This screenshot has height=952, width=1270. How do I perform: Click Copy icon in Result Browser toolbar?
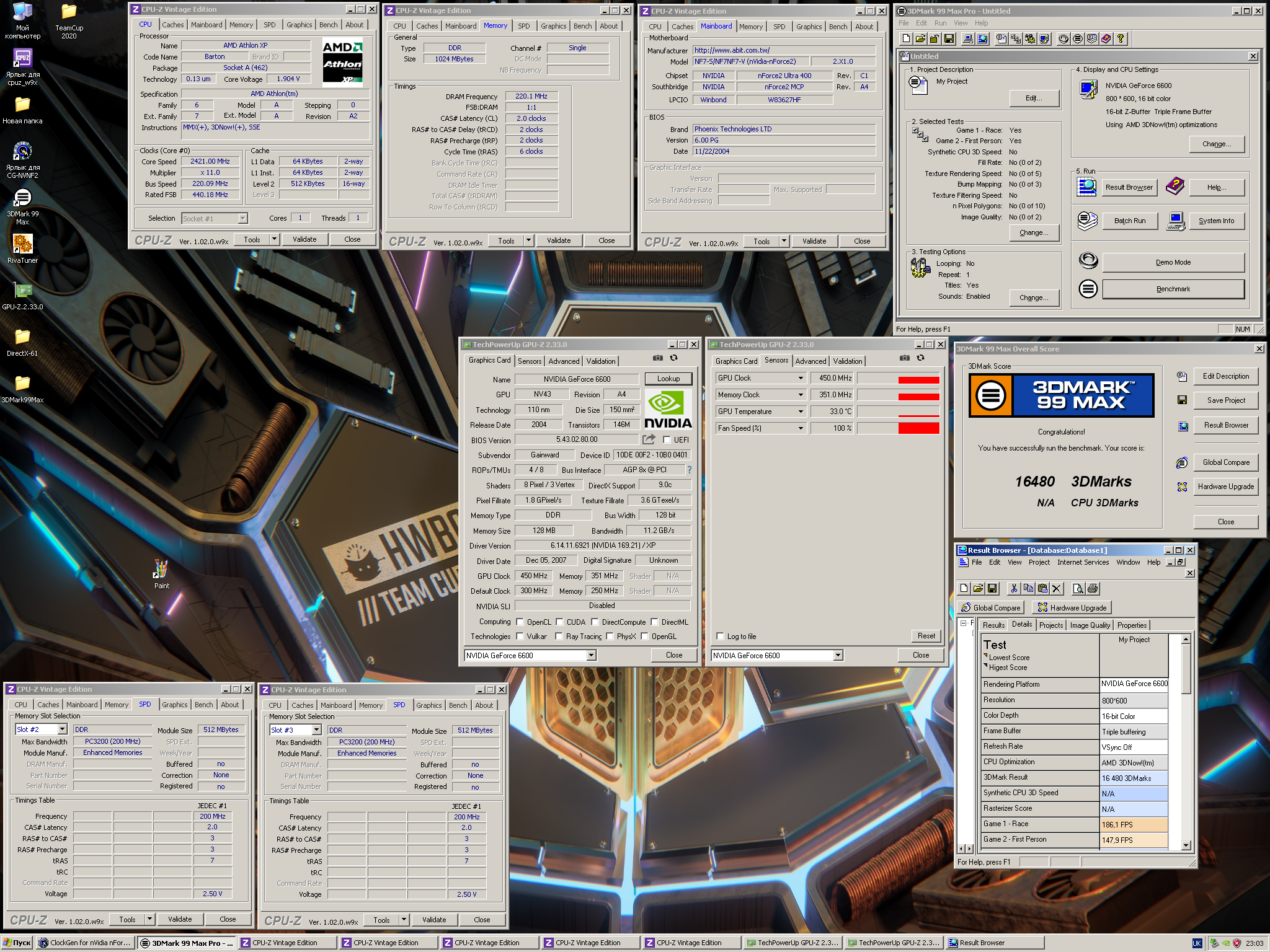click(1028, 589)
